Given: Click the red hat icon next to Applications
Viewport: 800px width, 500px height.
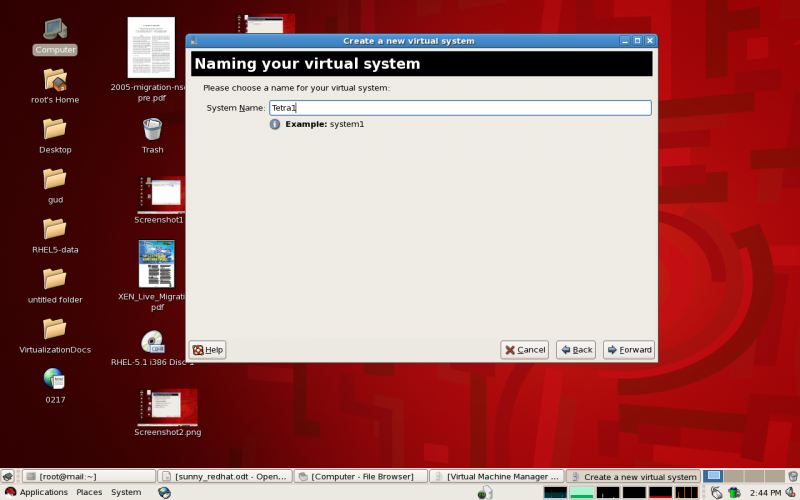Looking at the screenshot, I should [x=10, y=492].
